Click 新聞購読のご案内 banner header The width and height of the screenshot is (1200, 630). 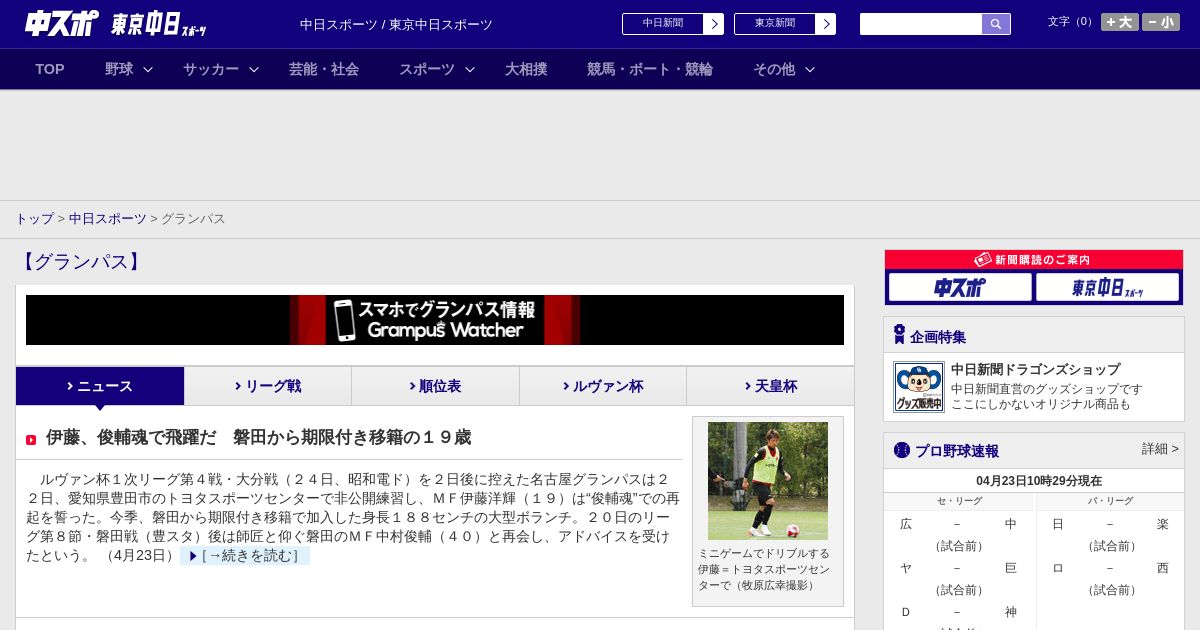click(x=1034, y=259)
